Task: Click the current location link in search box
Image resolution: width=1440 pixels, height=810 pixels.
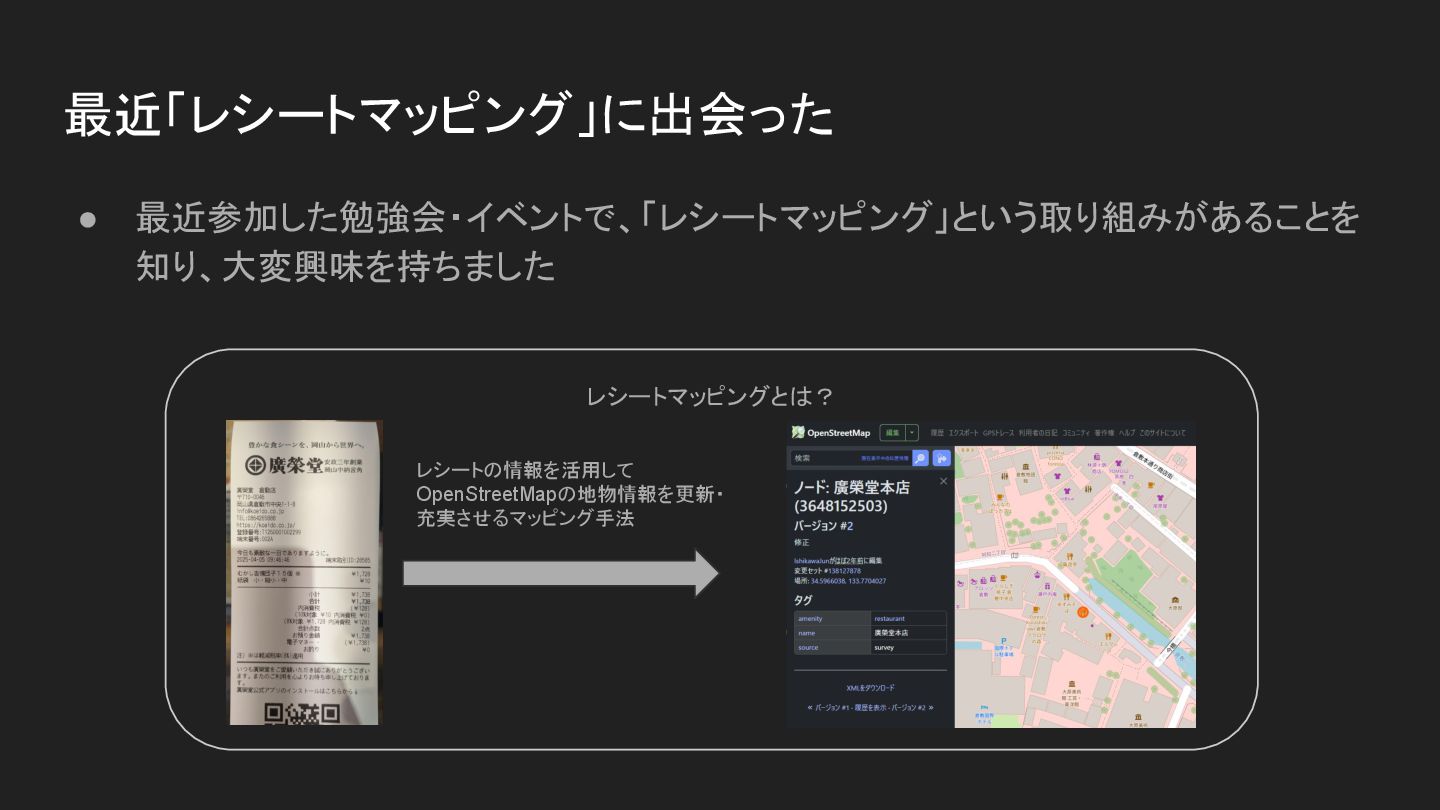Action: point(885,458)
